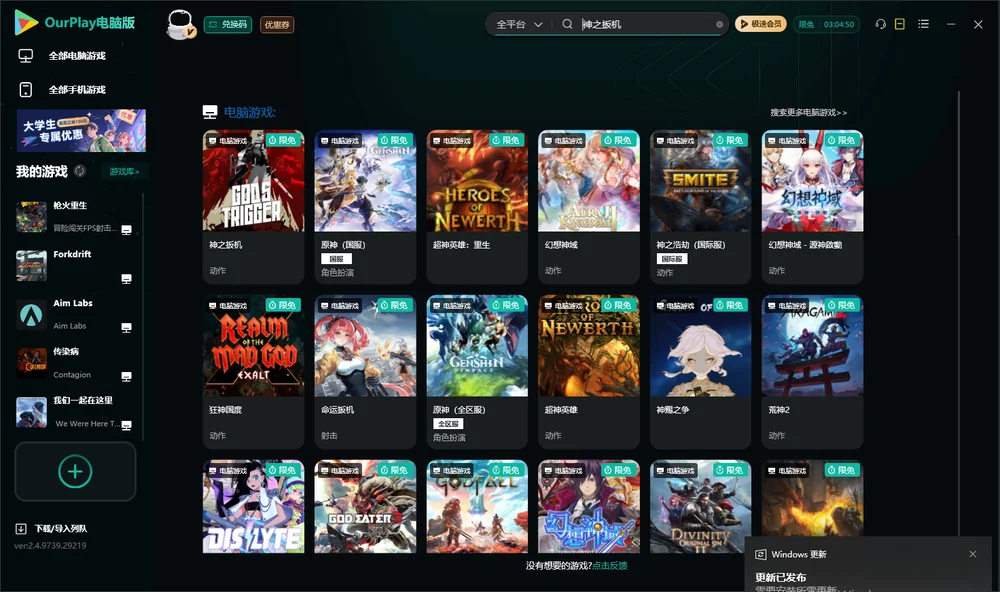Click the 兑换码 button

pos(228,24)
